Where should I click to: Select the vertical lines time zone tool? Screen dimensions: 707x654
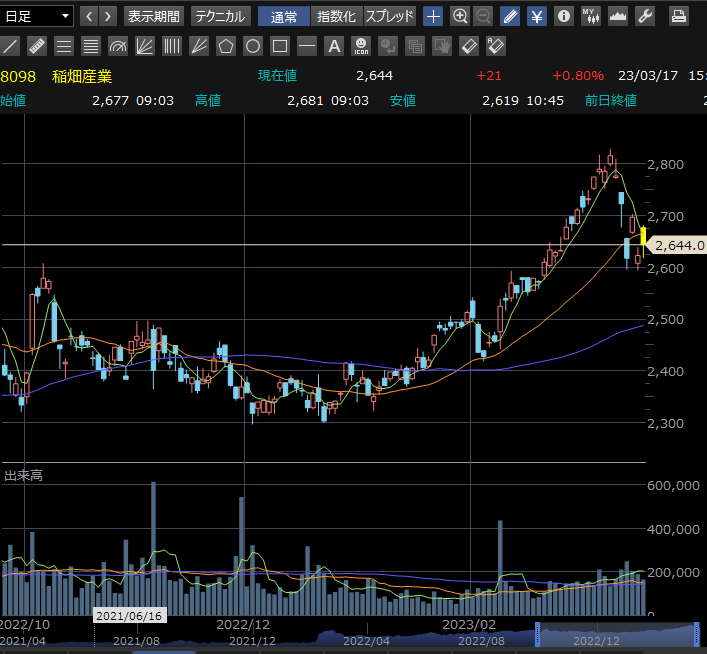coord(172,46)
